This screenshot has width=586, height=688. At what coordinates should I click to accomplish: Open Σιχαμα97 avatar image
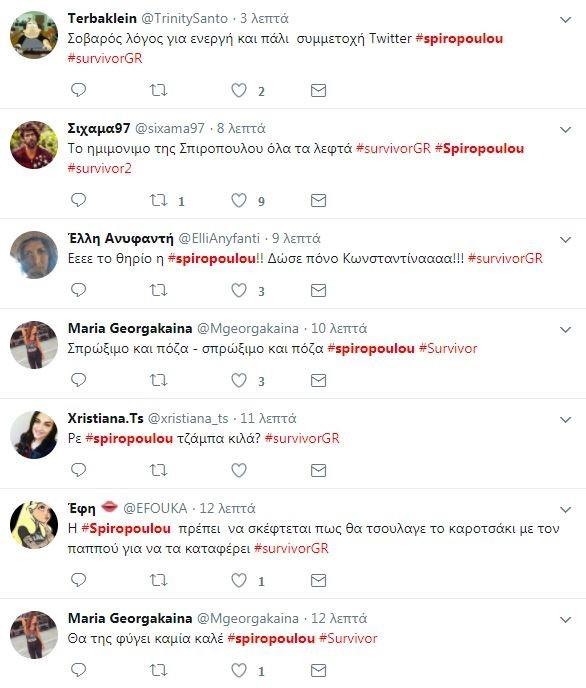(34, 145)
